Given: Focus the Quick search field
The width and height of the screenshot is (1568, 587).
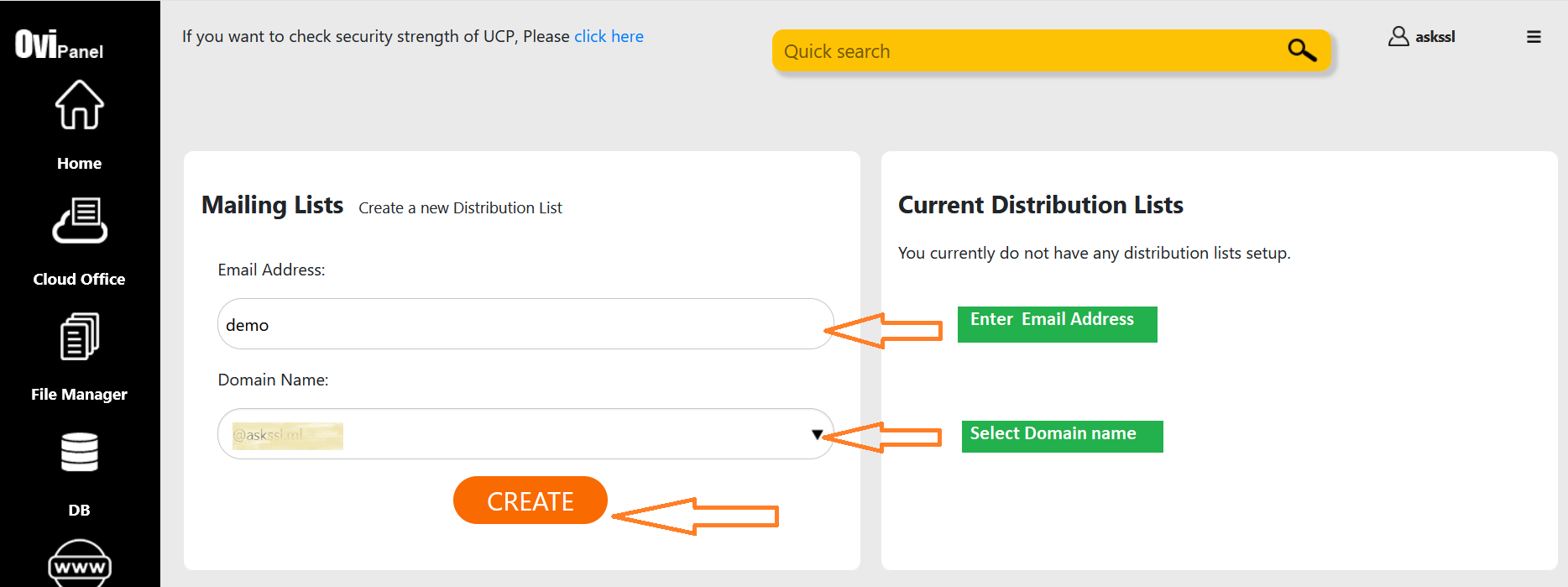Looking at the screenshot, I should click(x=1024, y=51).
